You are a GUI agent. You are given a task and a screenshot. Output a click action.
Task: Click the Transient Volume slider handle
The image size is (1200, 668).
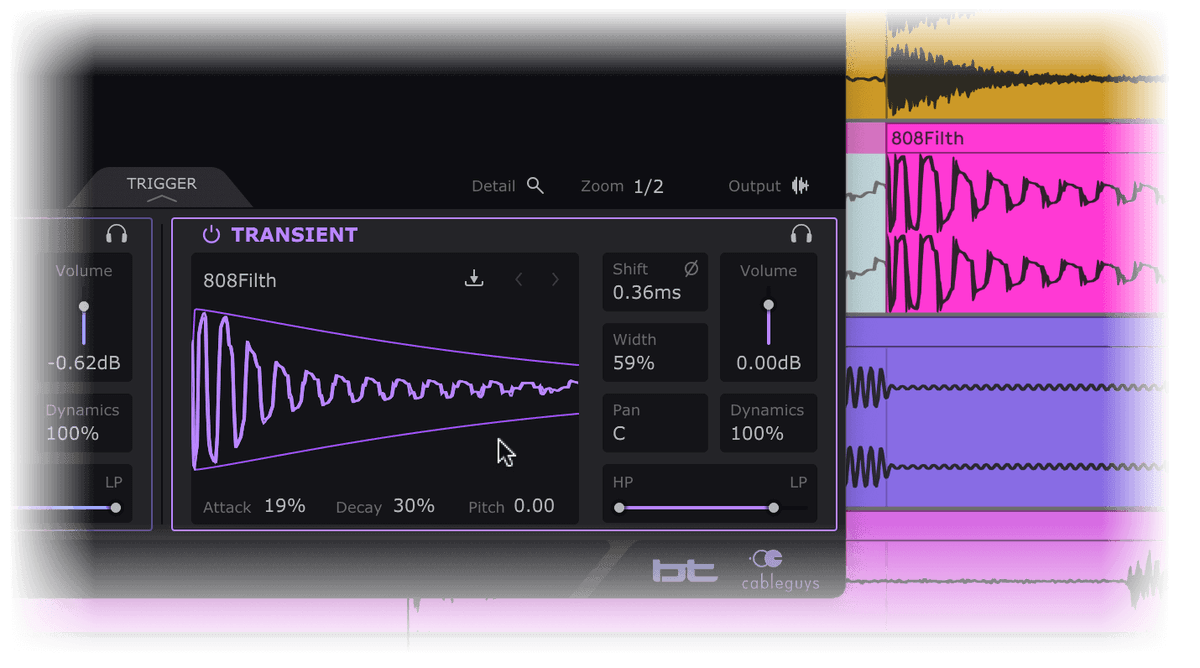click(x=768, y=305)
